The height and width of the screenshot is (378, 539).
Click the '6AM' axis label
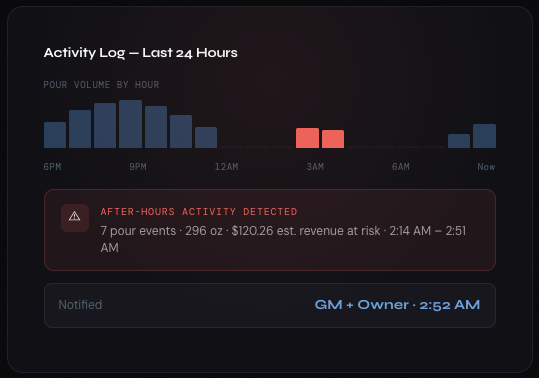coord(400,167)
